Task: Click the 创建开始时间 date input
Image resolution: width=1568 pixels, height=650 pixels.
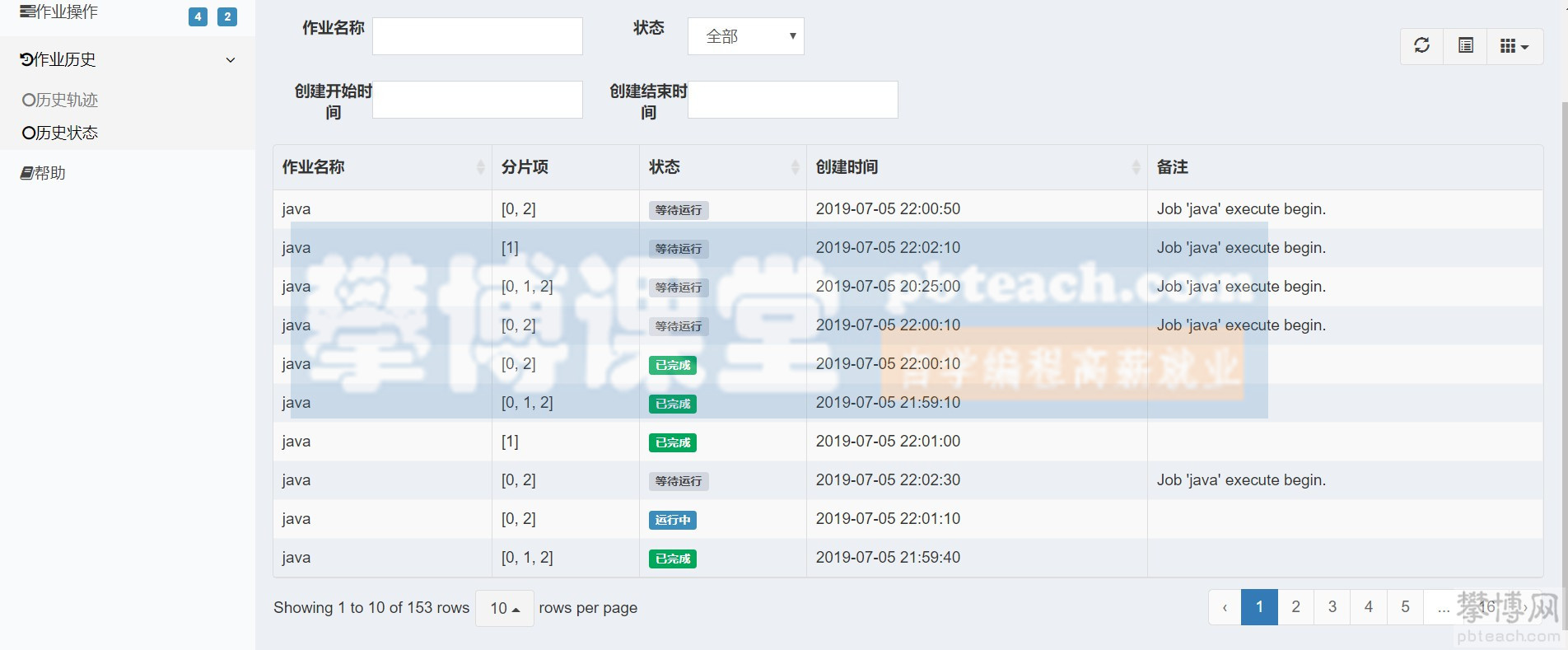Action: click(x=477, y=99)
